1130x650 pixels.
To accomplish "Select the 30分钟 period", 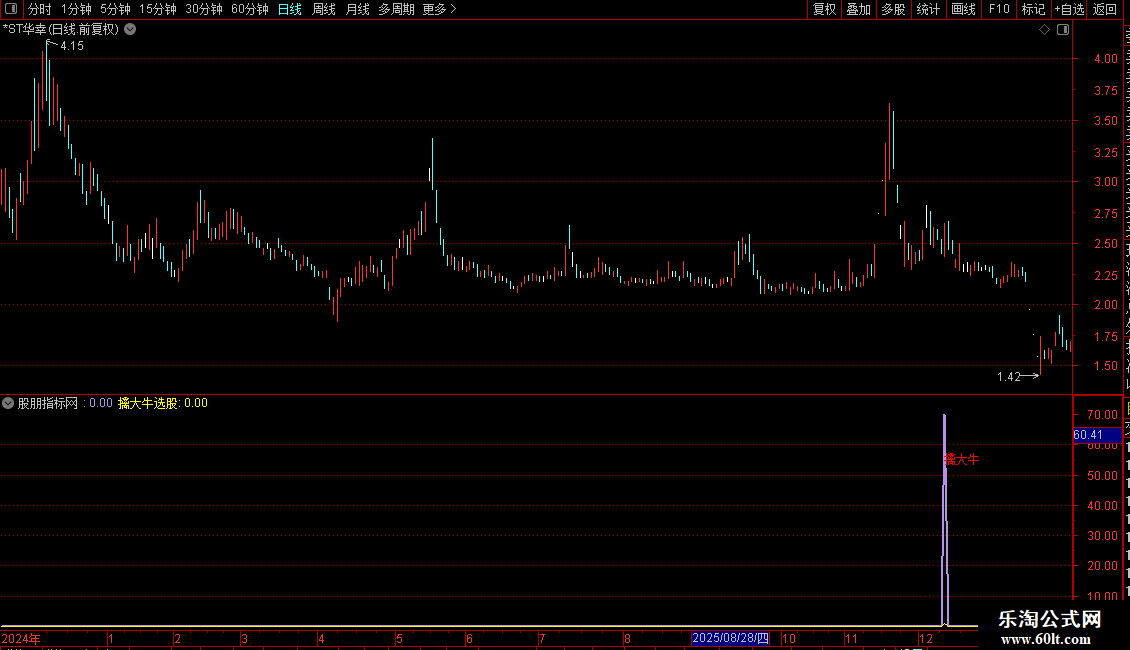I will click(x=204, y=9).
